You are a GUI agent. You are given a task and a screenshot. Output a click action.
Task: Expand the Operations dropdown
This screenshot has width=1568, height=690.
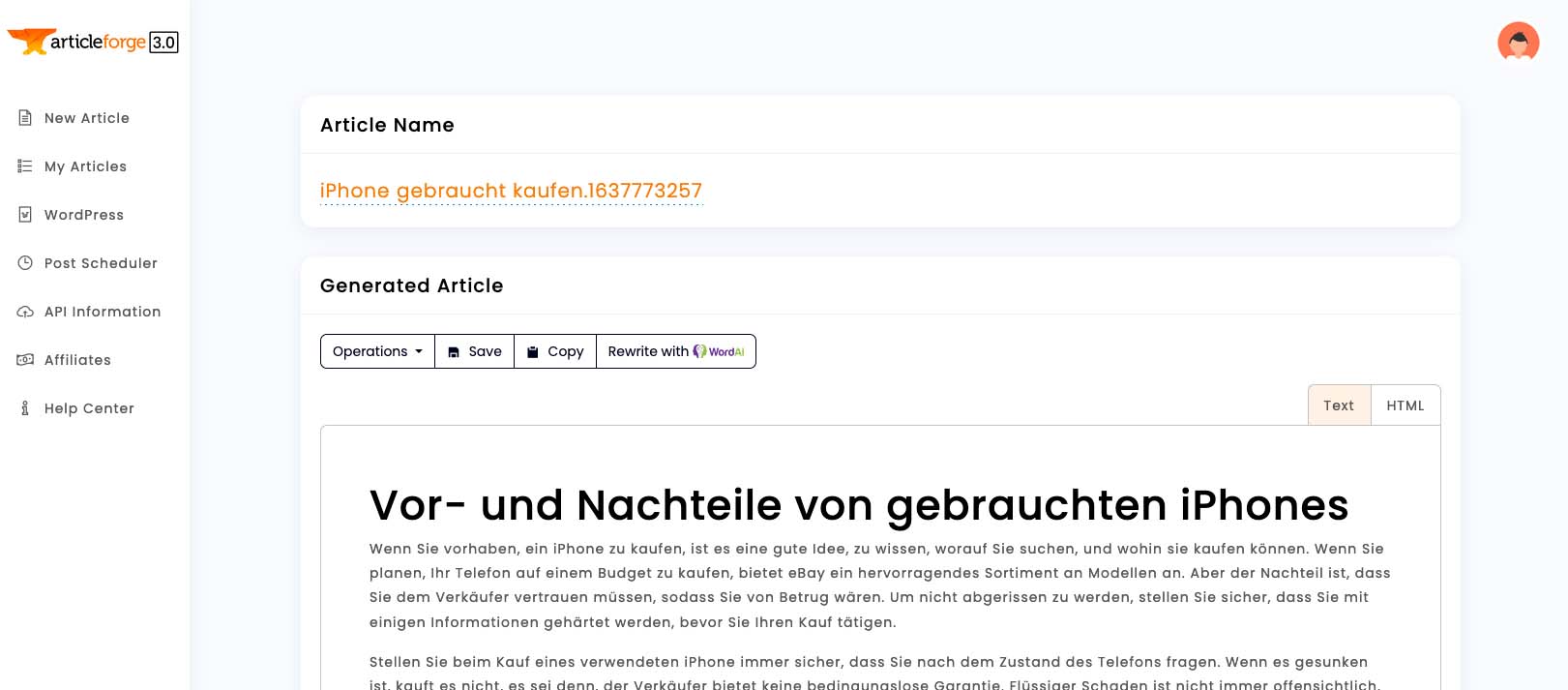coord(377,351)
